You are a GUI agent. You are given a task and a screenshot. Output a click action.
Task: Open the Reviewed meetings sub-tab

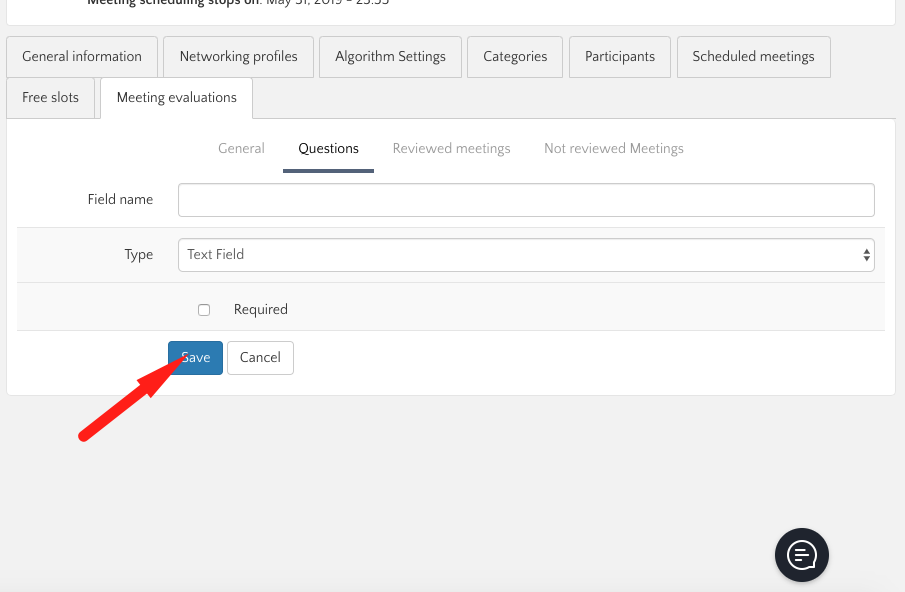(x=451, y=149)
